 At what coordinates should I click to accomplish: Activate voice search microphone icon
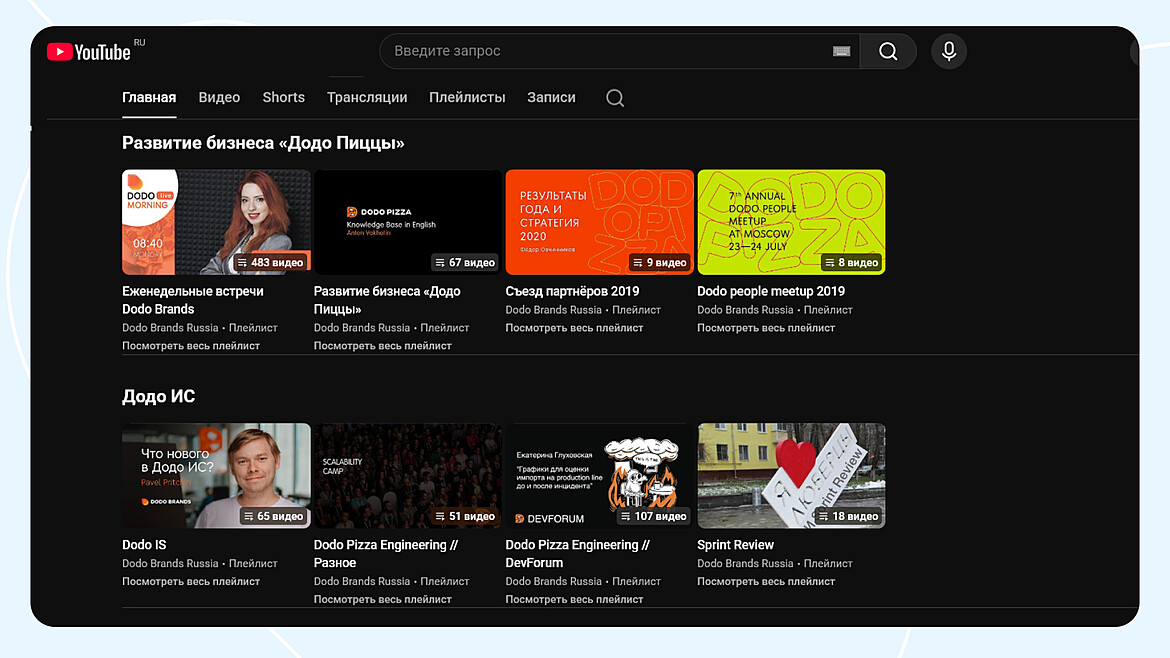948,51
